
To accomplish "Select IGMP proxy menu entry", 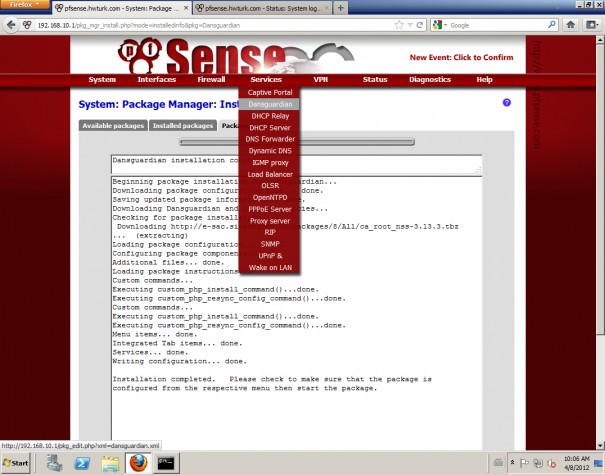I will coord(270,162).
